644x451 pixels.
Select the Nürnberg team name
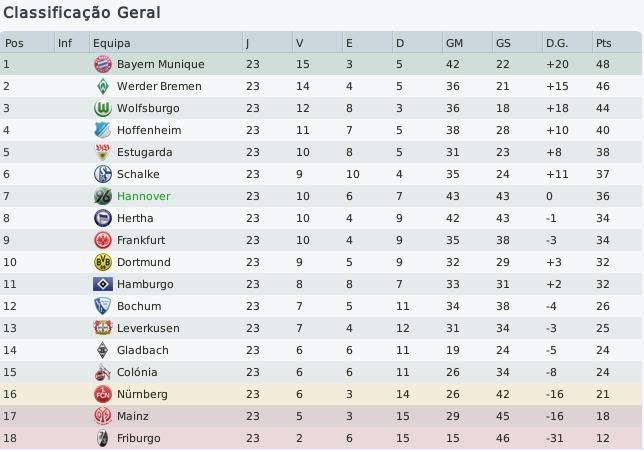142,394
